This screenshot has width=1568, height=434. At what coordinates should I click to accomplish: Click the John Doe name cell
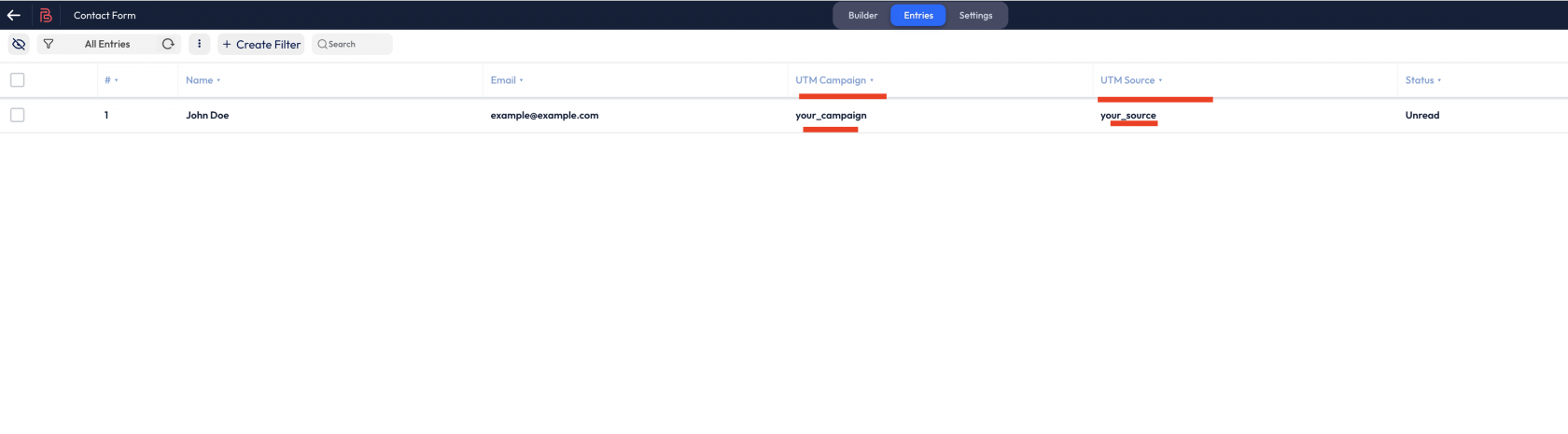coord(207,116)
